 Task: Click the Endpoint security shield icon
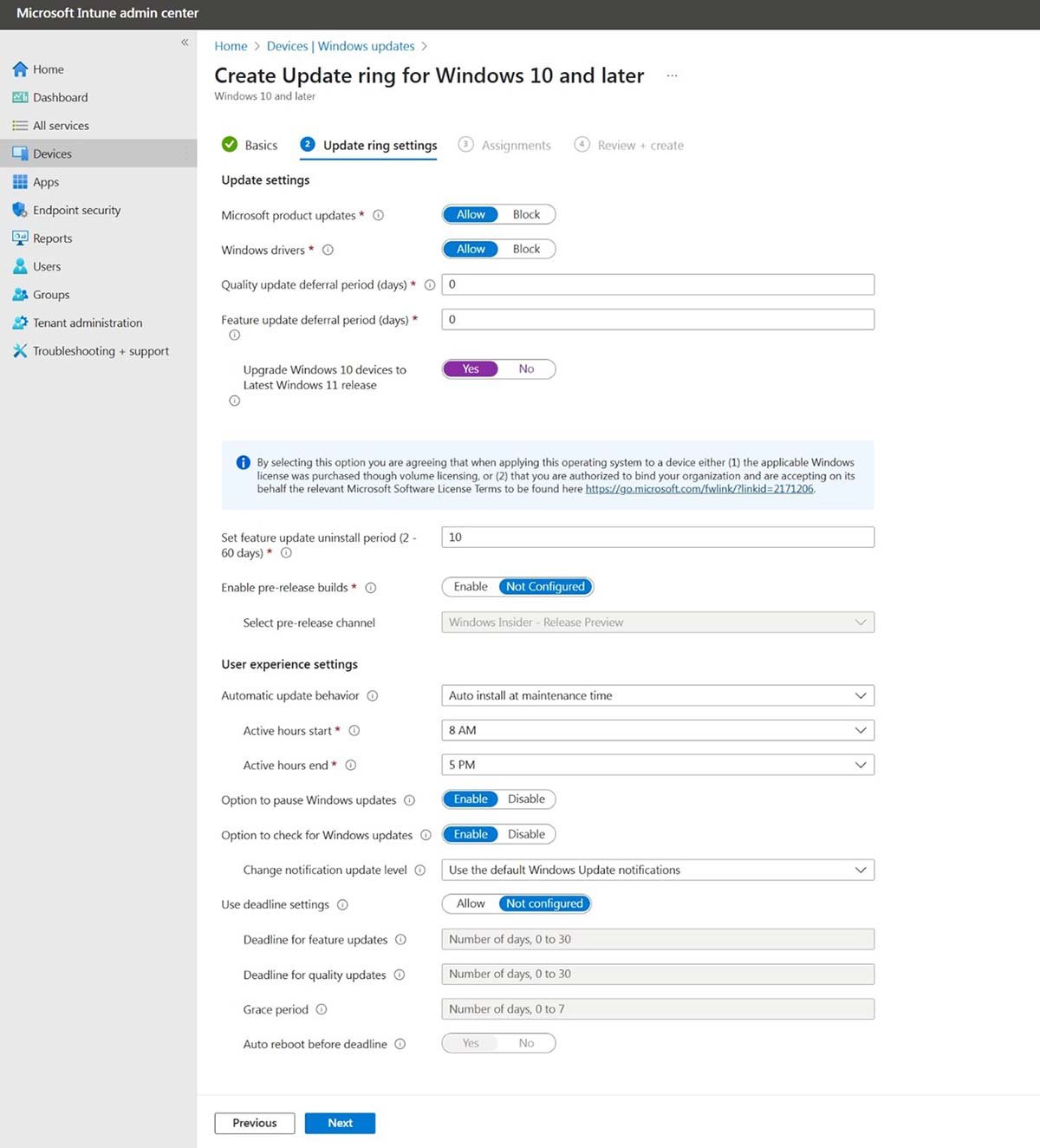click(x=20, y=210)
